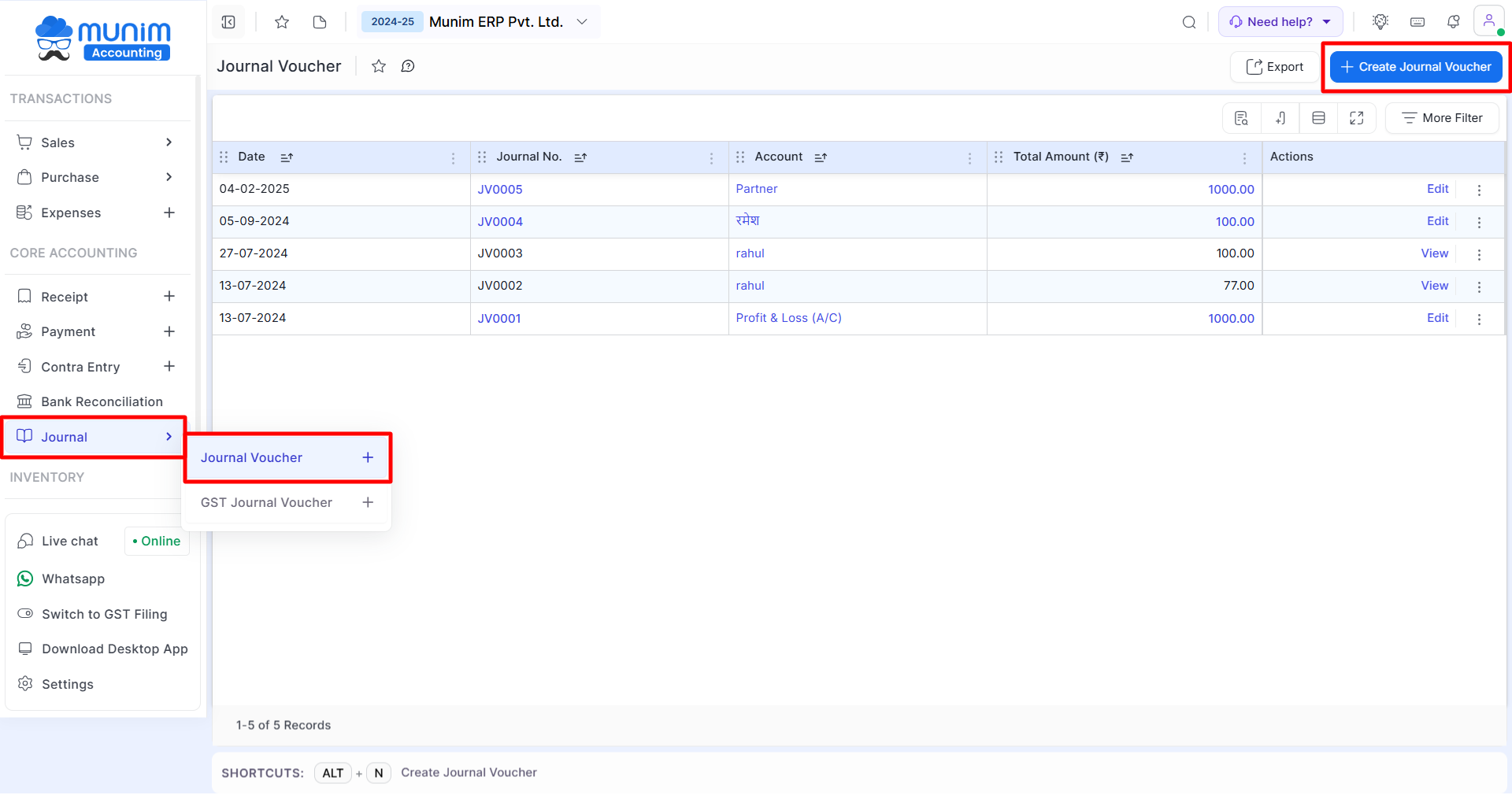Screen dimensions: 1512x795
Task: Open Journal menu in sidebar
Action: [x=94, y=437]
